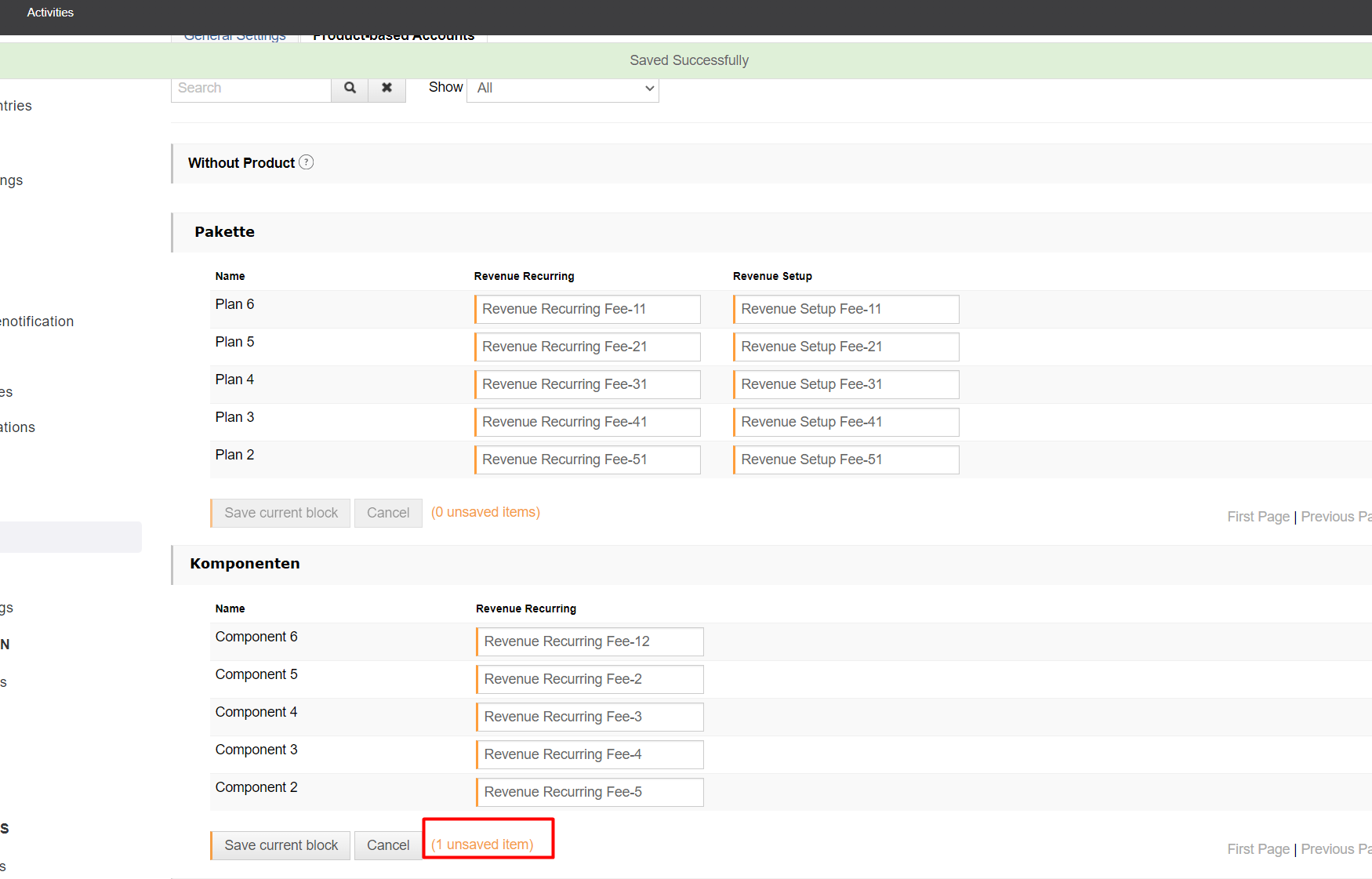The height and width of the screenshot is (879, 1372).
Task: Click the Komponenten 'Name' column header
Action: [230, 608]
